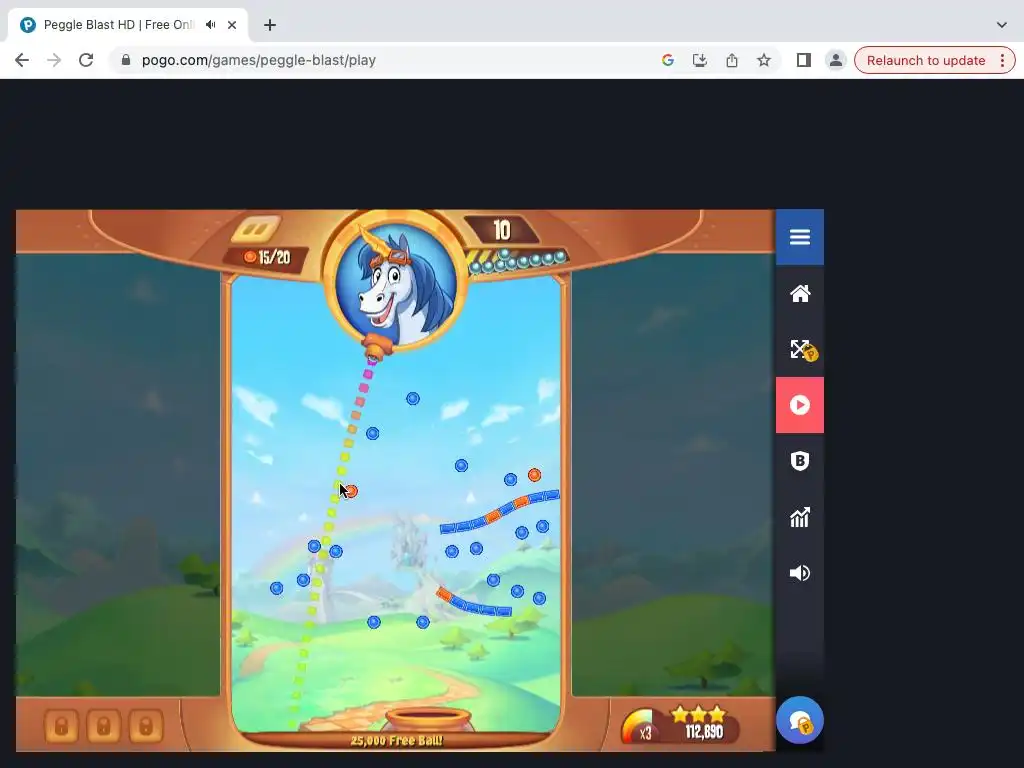Click the free ball bucket
This screenshot has width=1024, height=768.
[428, 720]
